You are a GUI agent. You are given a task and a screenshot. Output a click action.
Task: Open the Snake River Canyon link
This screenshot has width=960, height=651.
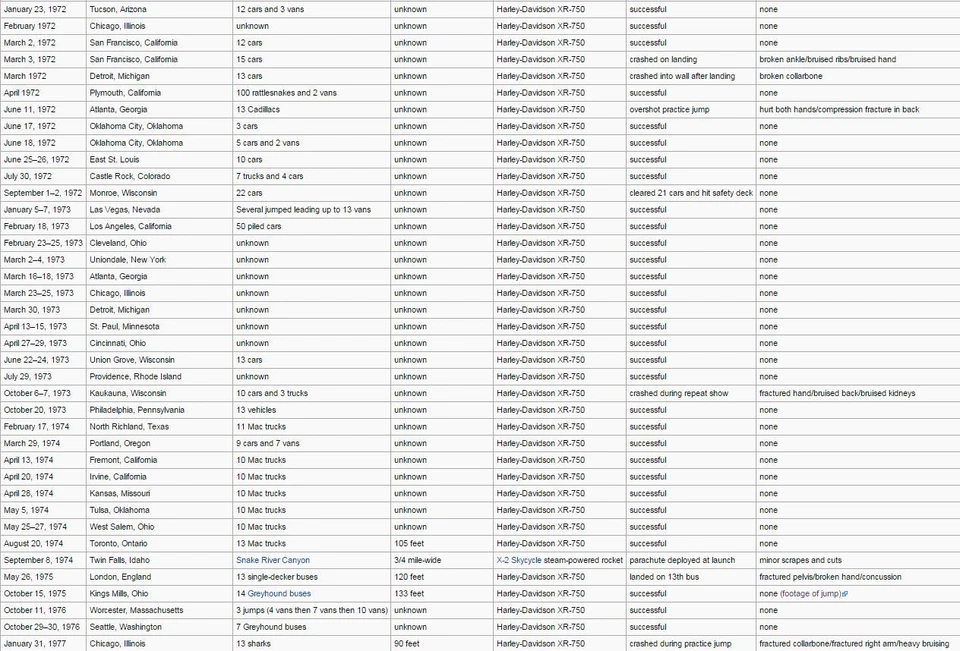point(273,560)
